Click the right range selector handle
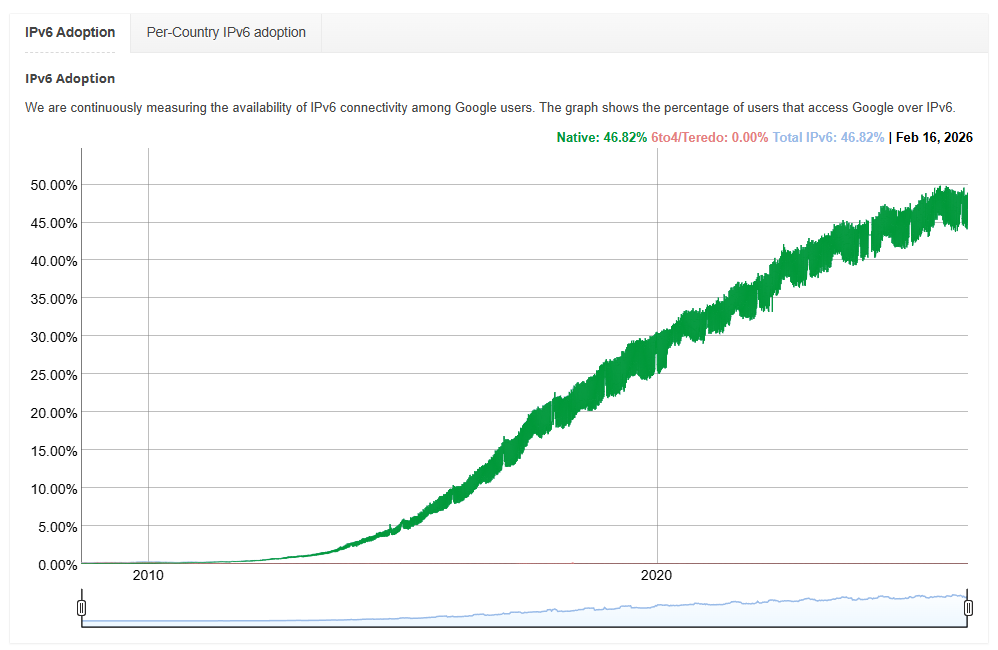The height and width of the screenshot is (650, 998). coord(967,607)
